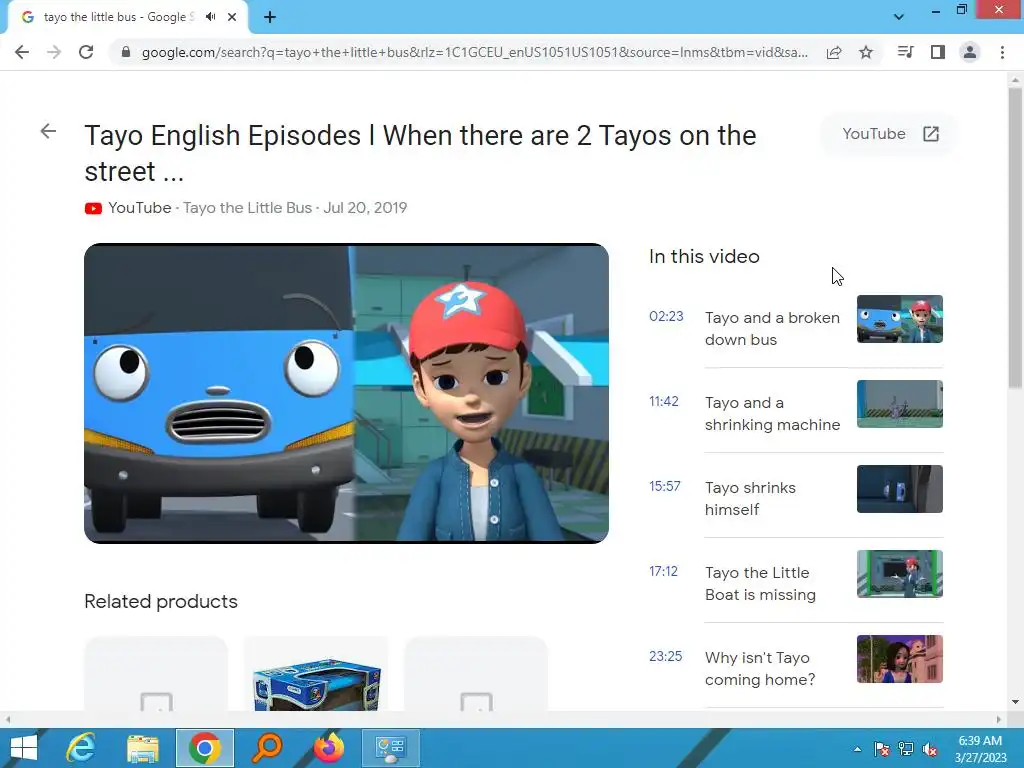Jump to timestamp 23:25
The height and width of the screenshot is (768, 1024).
coord(665,656)
